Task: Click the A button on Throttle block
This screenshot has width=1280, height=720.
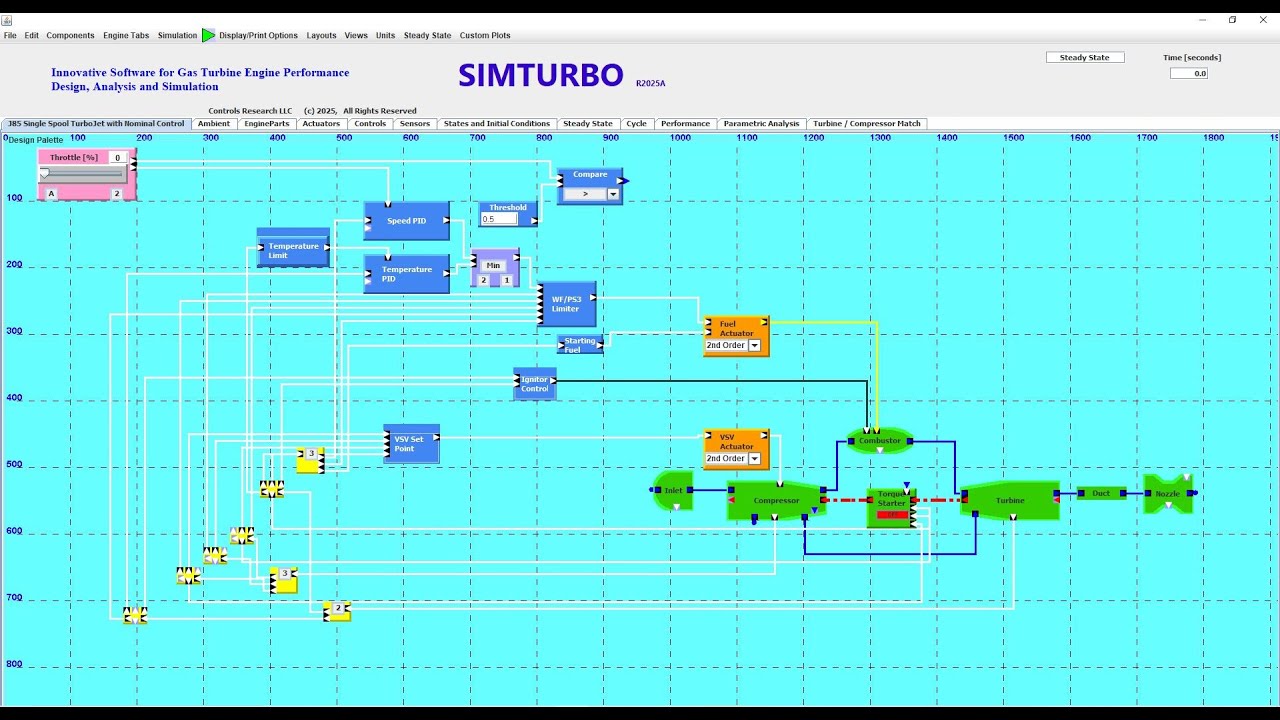Action: (x=51, y=193)
